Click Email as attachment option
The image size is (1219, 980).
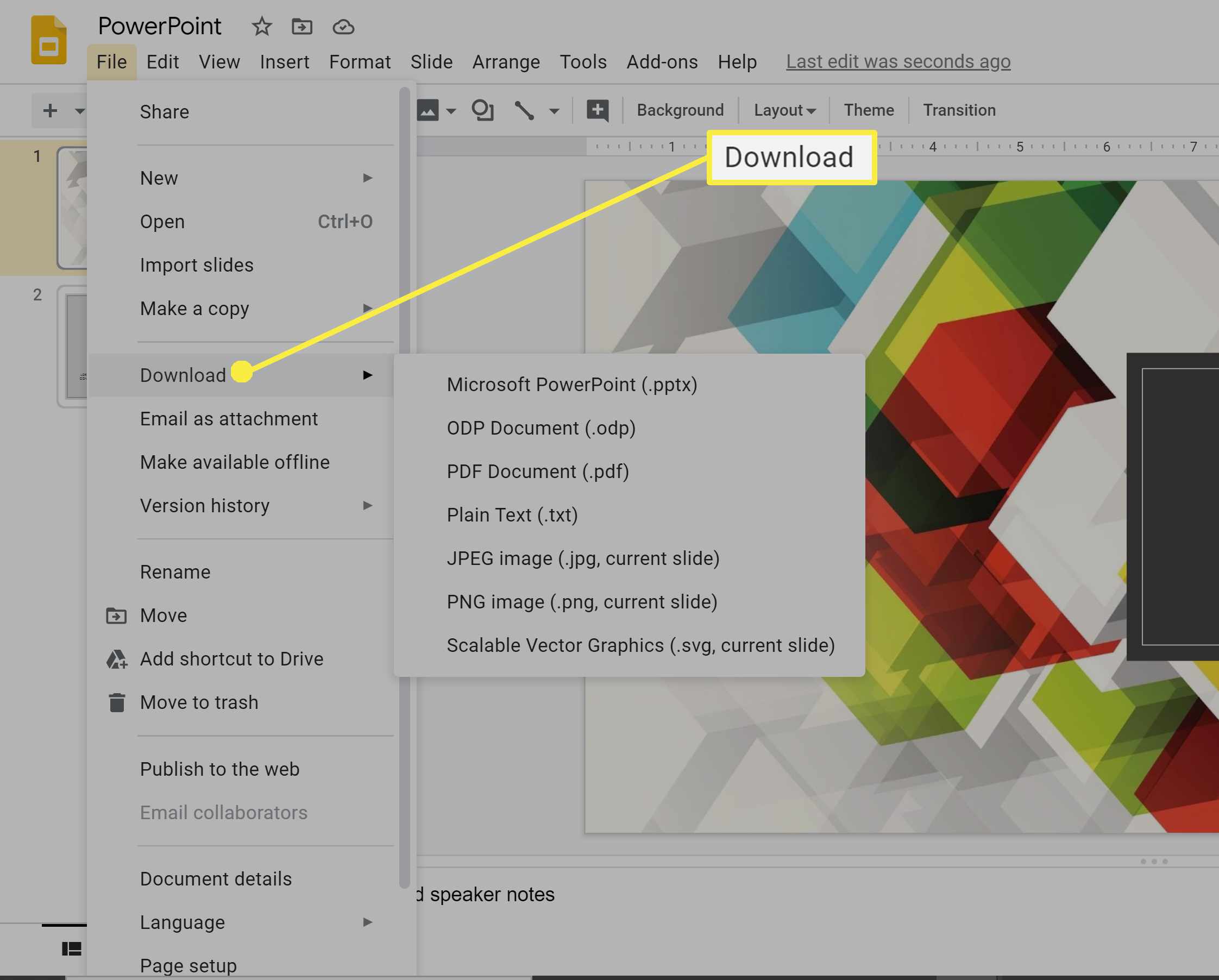[x=229, y=418]
